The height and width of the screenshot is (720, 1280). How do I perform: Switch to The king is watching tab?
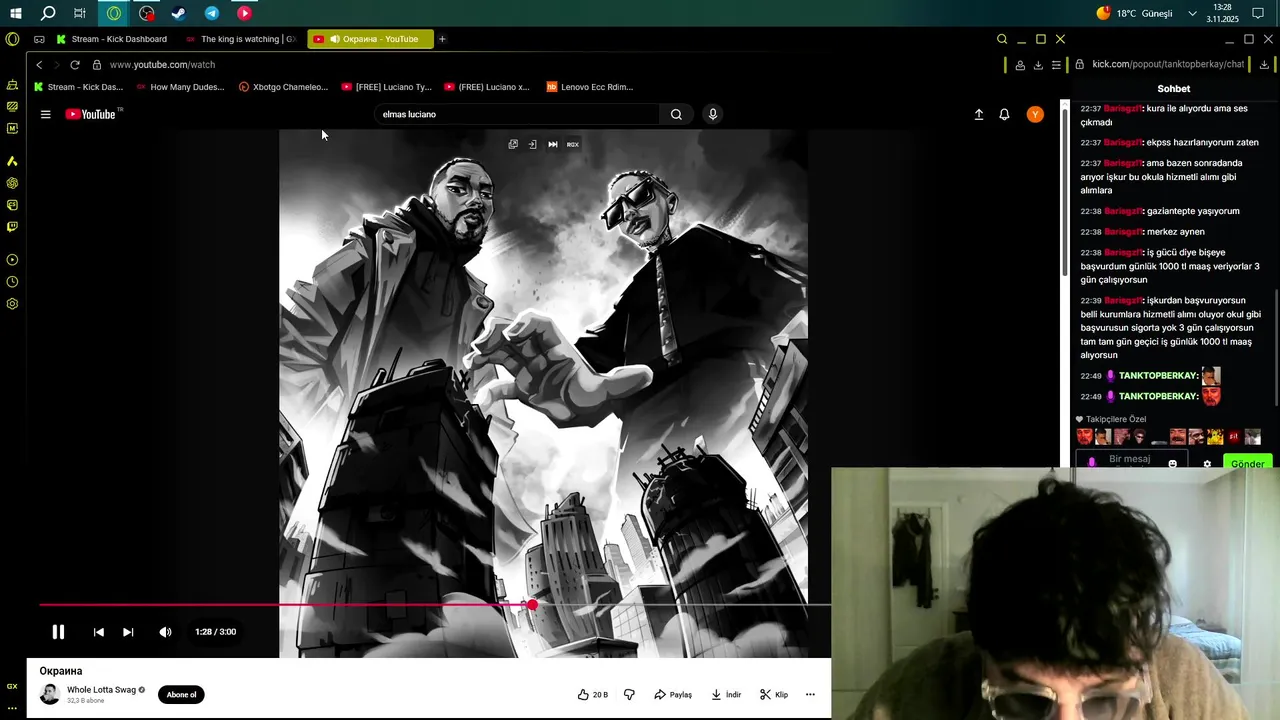click(x=242, y=39)
